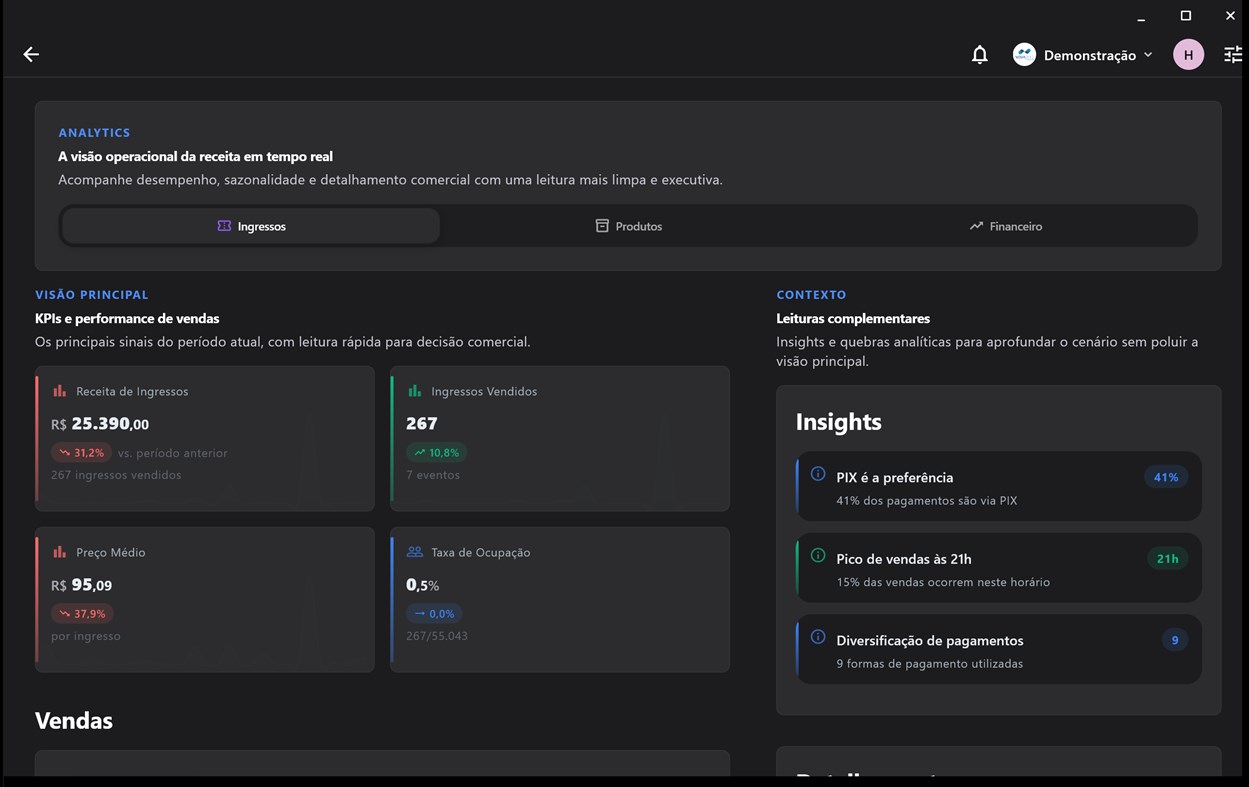The width and height of the screenshot is (1249, 787).
Task: Switch to the Financeiro tab
Action: [x=1005, y=226]
